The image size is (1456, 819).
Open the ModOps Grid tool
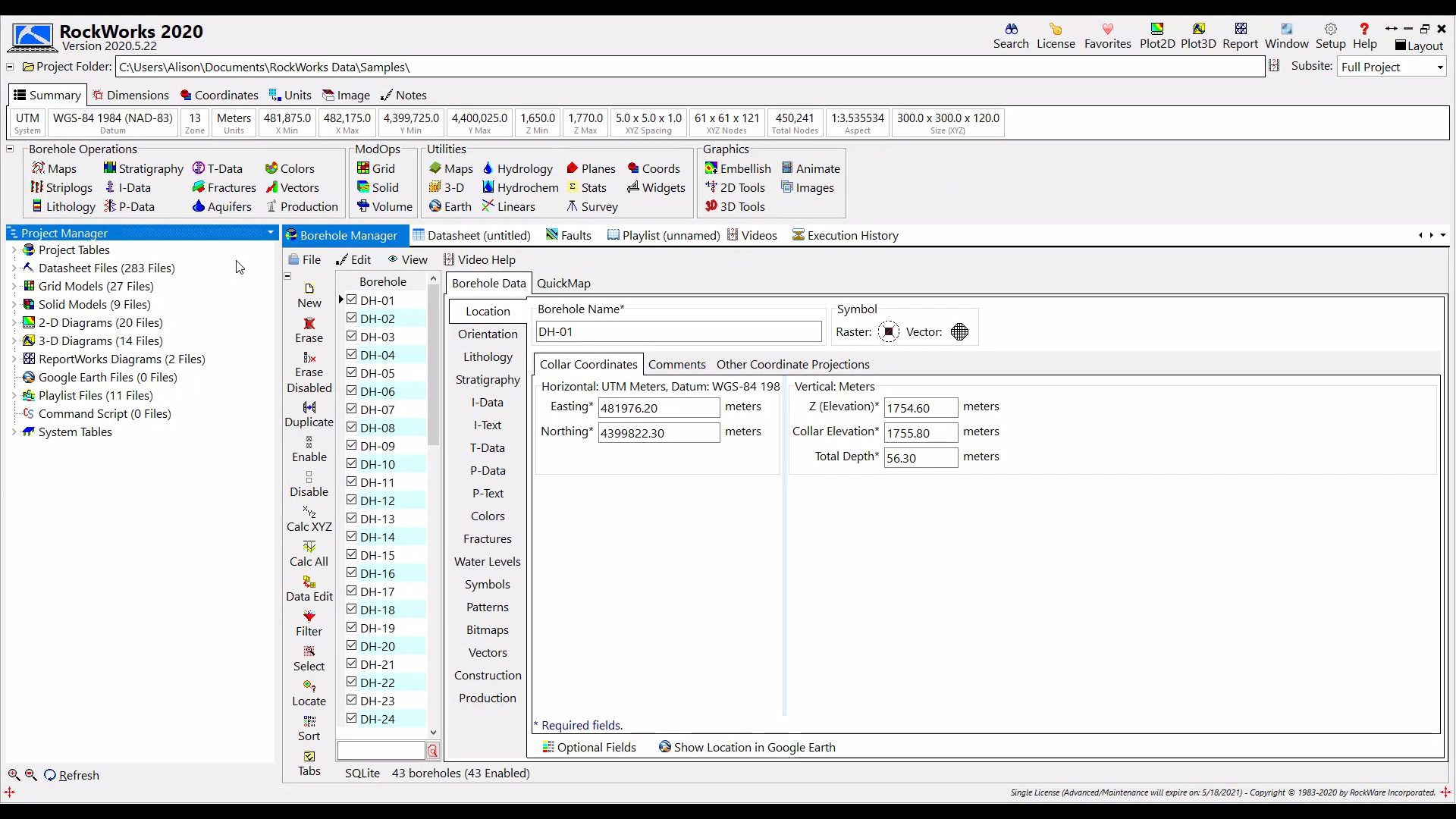tap(376, 168)
